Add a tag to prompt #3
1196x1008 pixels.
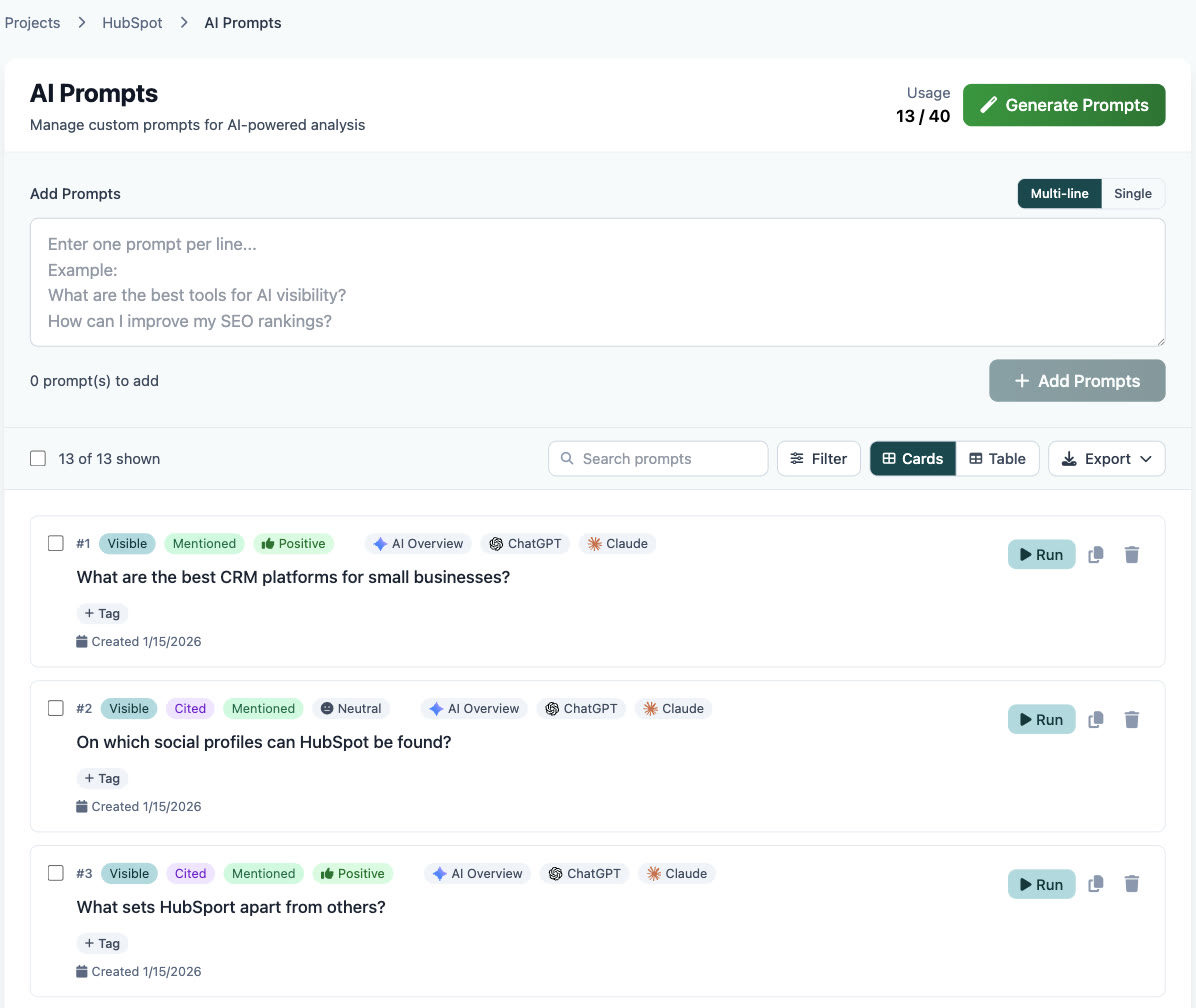(102, 942)
